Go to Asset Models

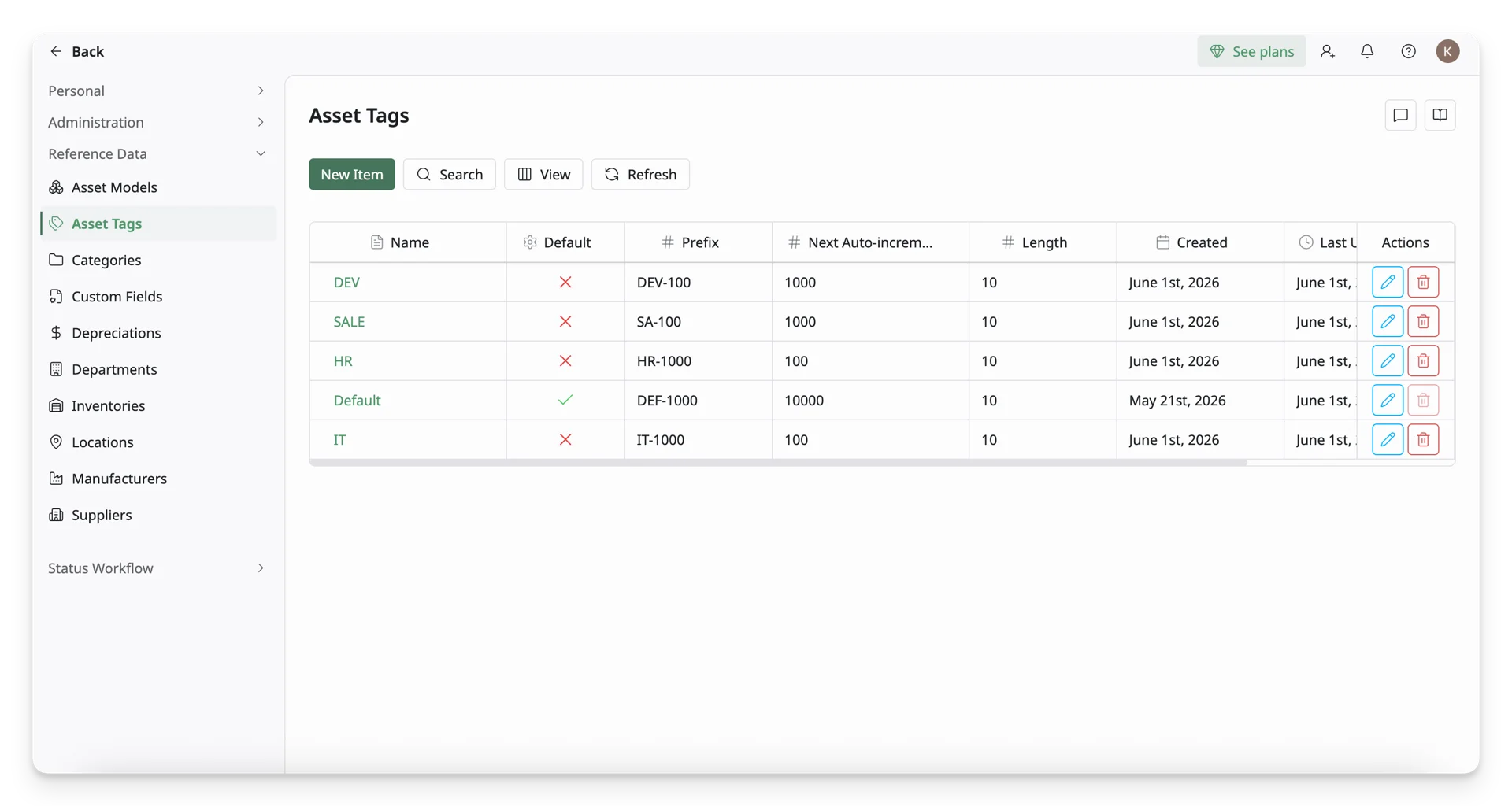[157, 187]
